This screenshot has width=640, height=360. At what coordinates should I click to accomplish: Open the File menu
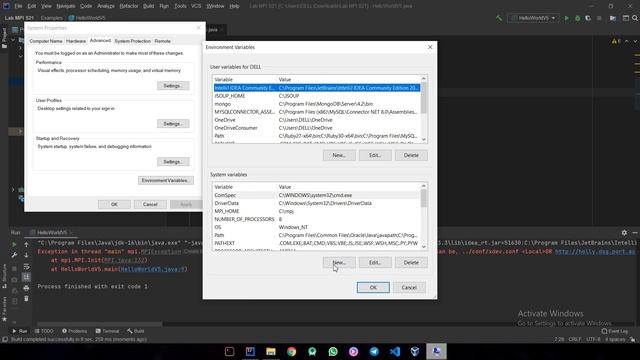click(x=18, y=6)
